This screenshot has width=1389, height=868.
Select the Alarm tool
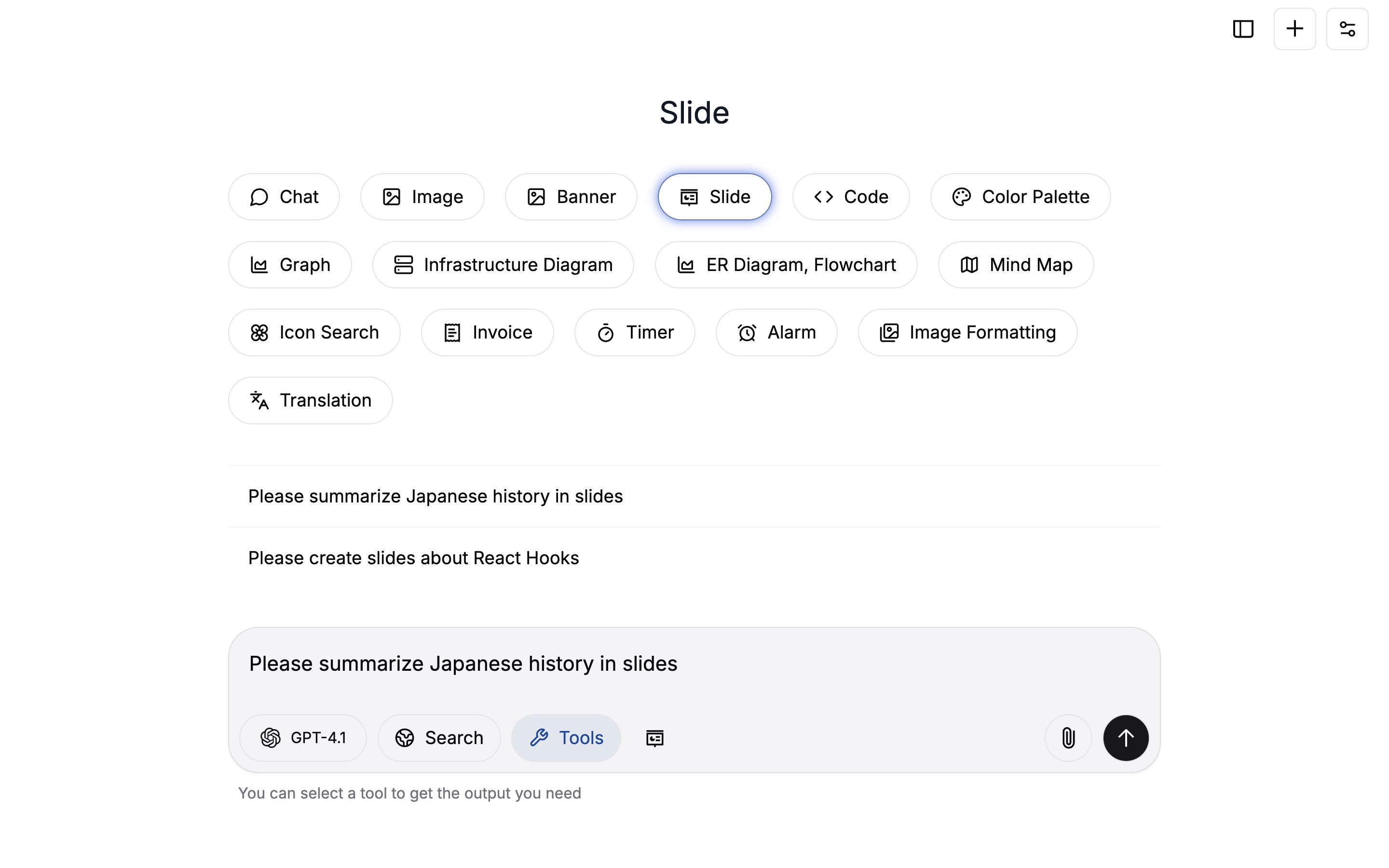pyautogui.click(x=776, y=332)
